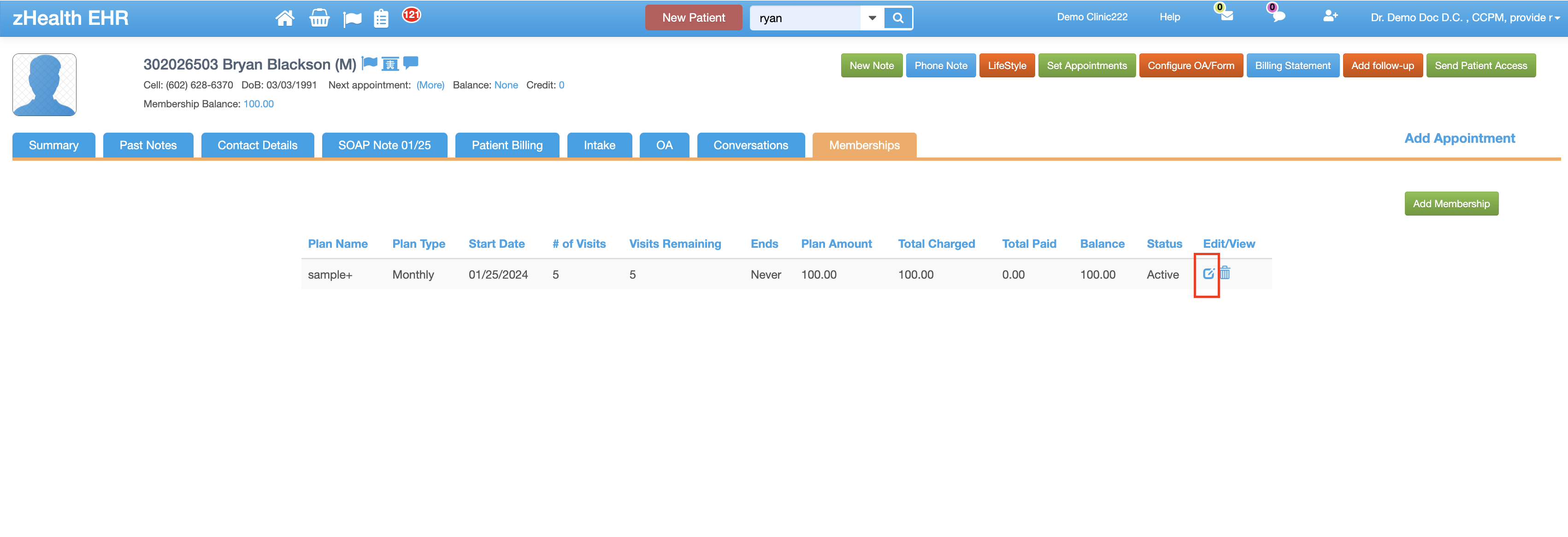Image resolution: width=1568 pixels, height=537 pixels.
Task: Click the Total Charged column header
Action: (936, 244)
